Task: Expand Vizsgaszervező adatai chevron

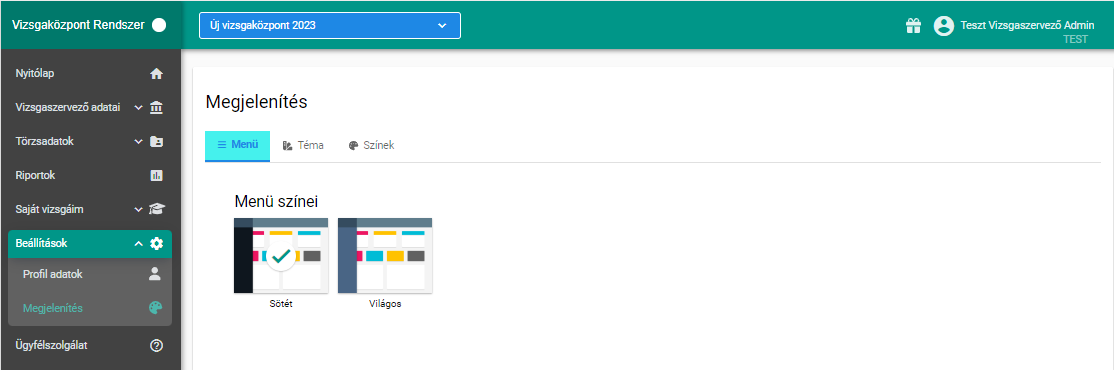Action: tap(139, 108)
